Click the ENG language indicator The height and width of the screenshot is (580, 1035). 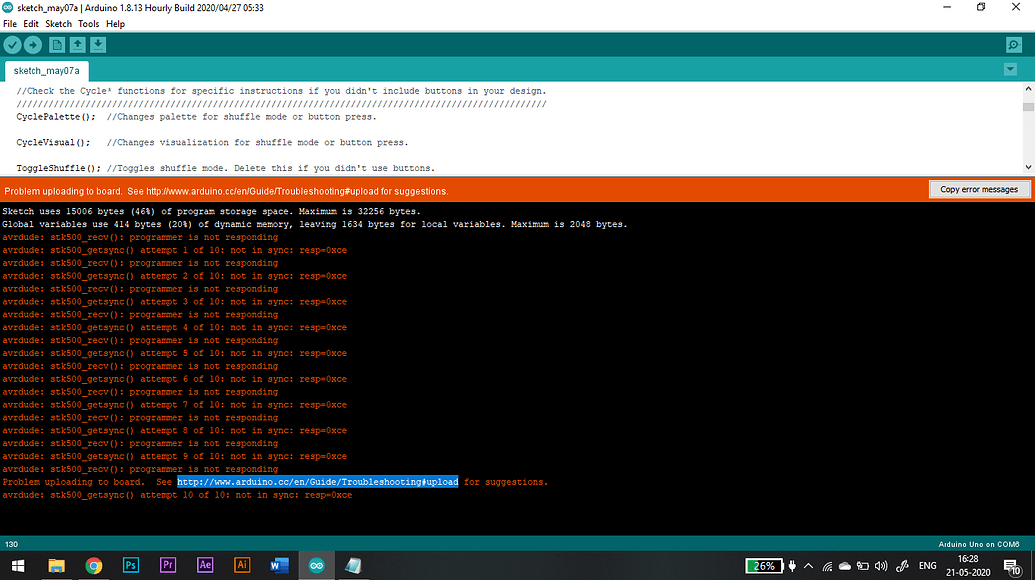(928, 565)
